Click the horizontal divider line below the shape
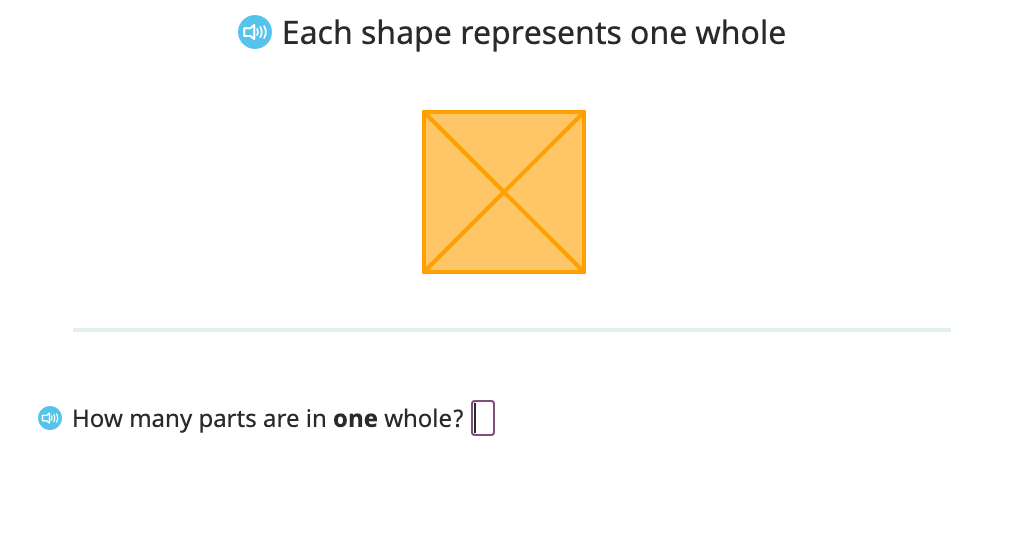The image size is (1024, 560). [512, 330]
